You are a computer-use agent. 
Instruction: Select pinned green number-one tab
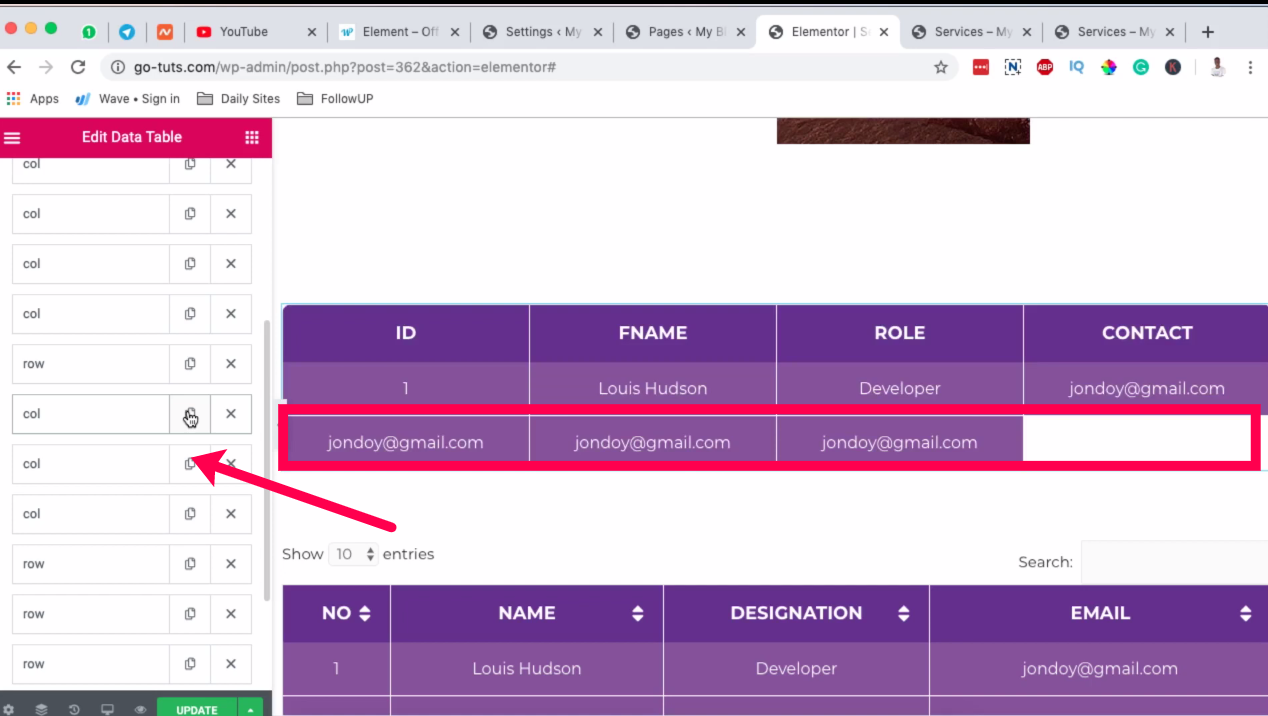pyautogui.click(x=89, y=32)
